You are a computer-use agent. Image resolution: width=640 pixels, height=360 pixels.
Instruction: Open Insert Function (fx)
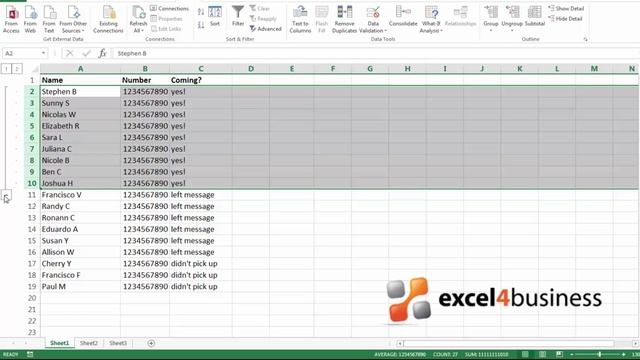(102, 53)
